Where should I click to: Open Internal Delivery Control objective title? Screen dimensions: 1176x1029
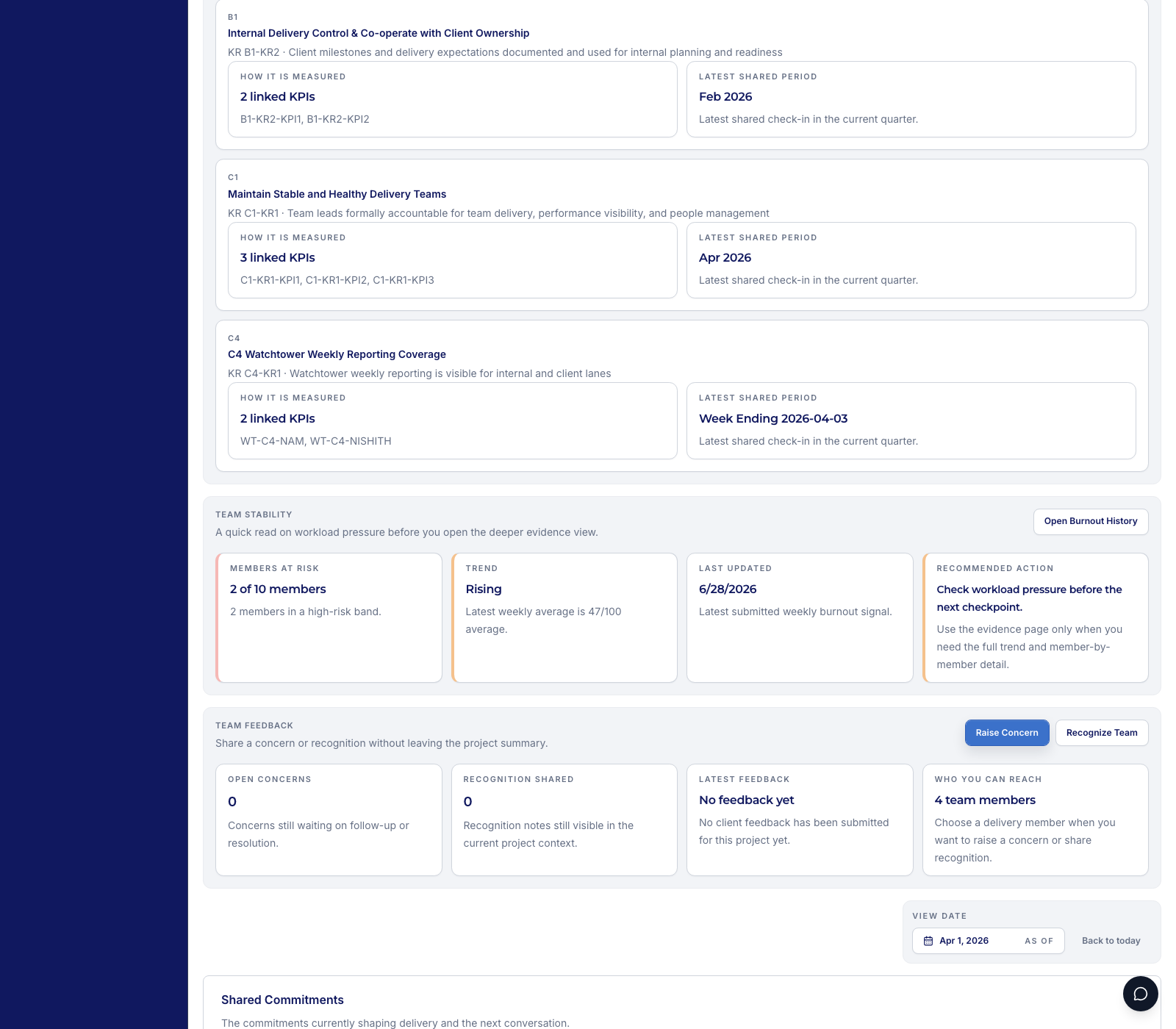click(x=379, y=33)
